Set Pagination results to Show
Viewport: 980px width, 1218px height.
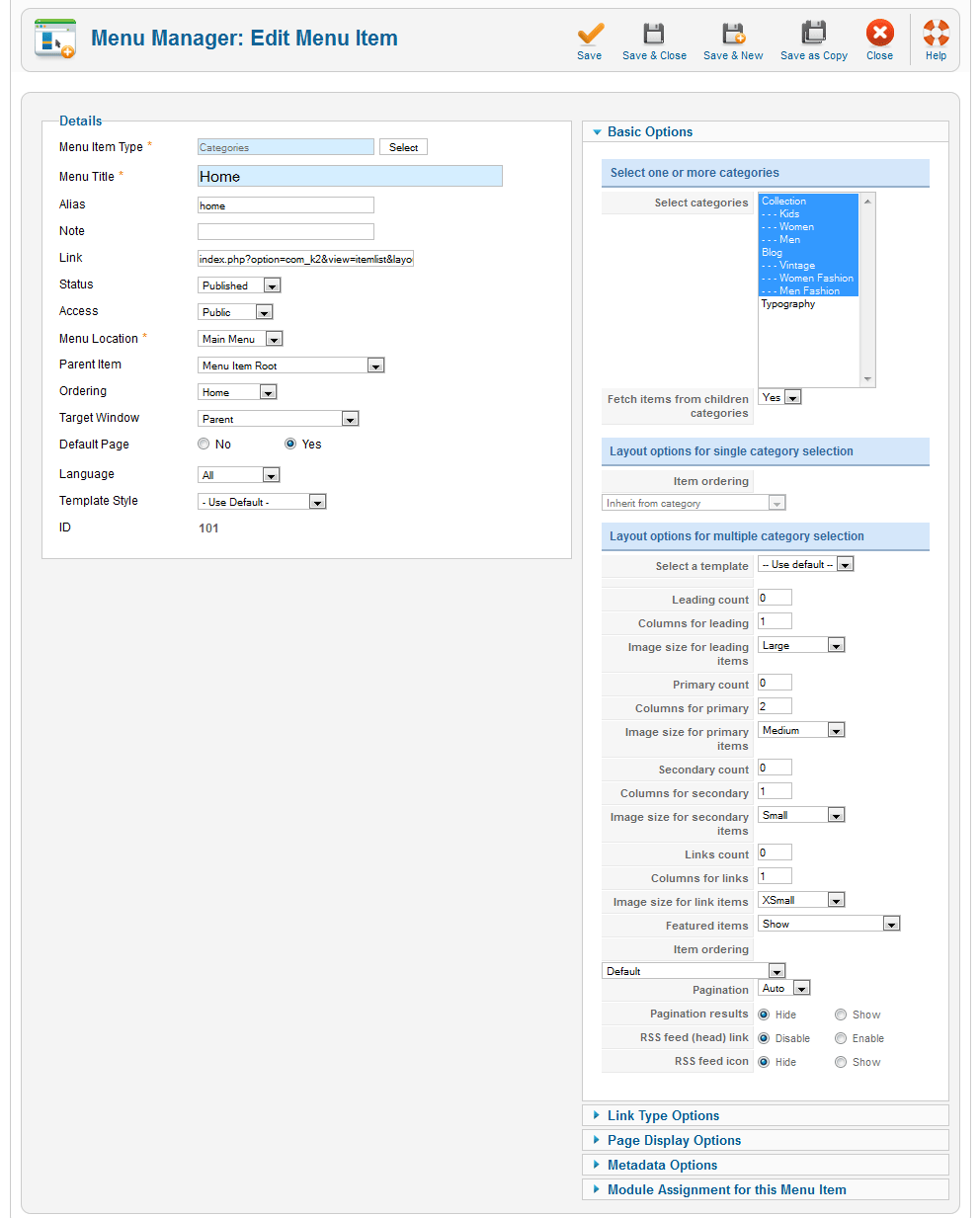tap(841, 1015)
